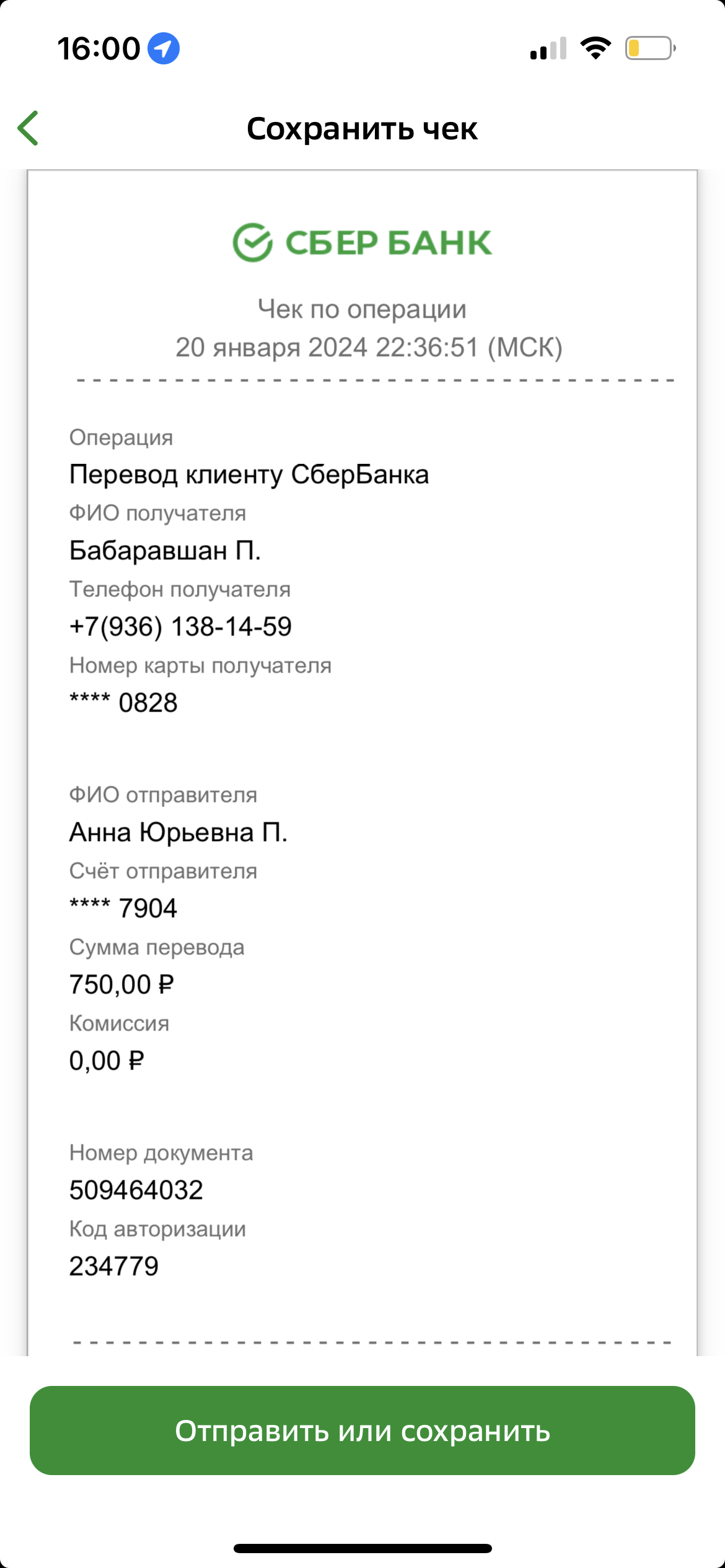This screenshot has width=725, height=1568.
Task: Tap the recipient phone +7(936) 138-14-59
Action: coord(180,627)
